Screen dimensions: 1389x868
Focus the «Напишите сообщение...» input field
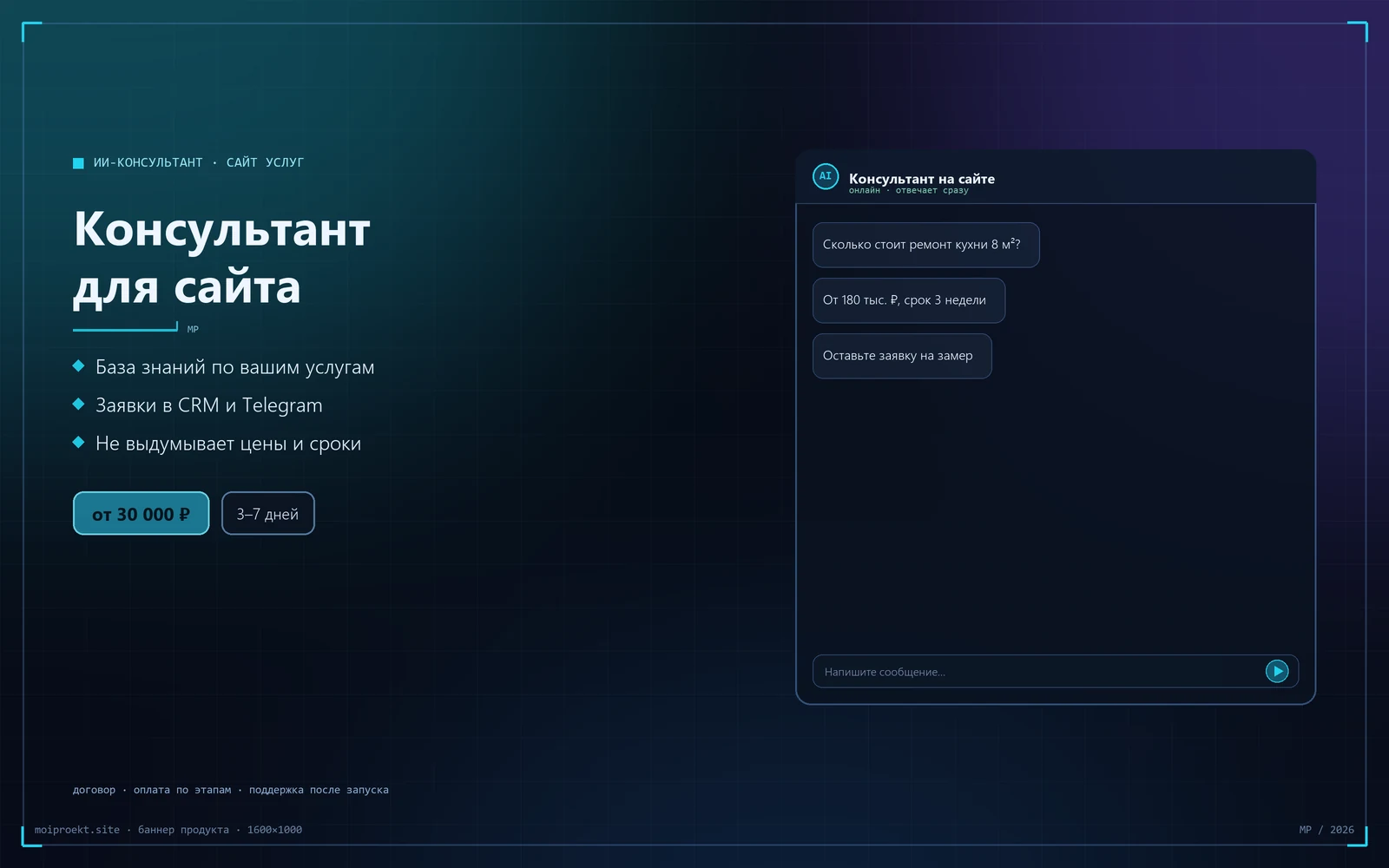(x=1056, y=671)
